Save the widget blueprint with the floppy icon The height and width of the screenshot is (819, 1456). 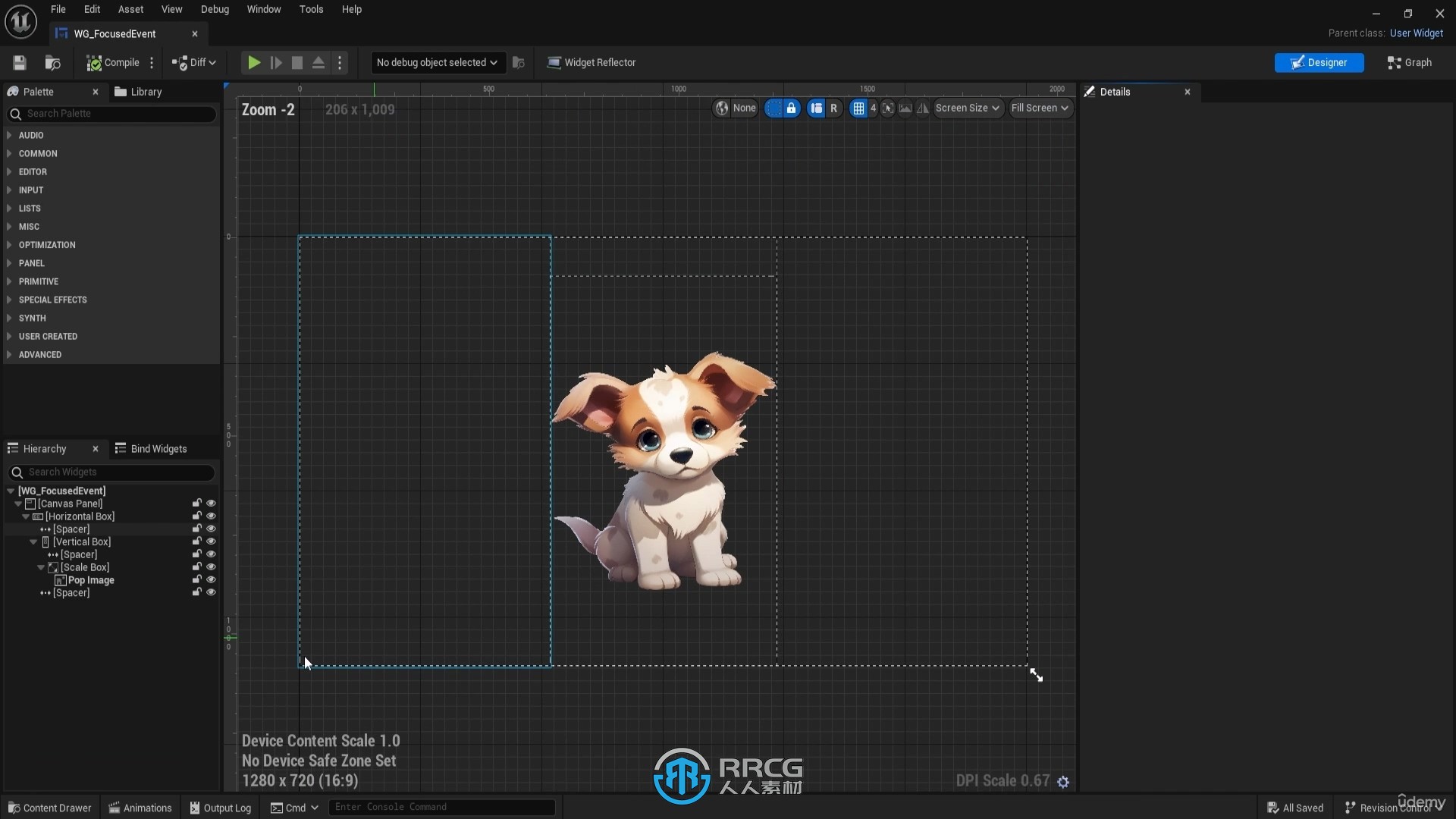click(20, 62)
